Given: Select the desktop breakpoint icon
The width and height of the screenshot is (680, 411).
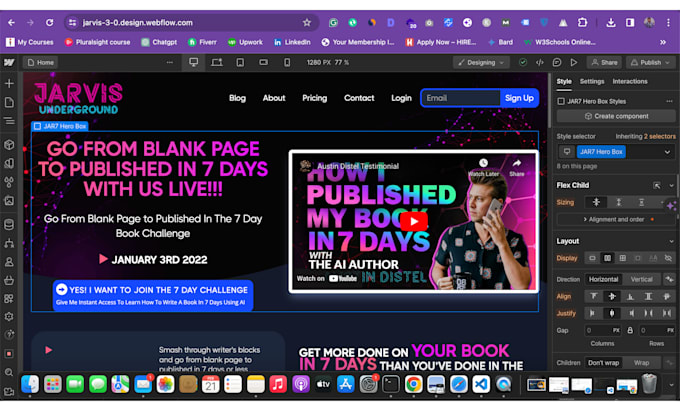Looking at the screenshot, I should click(193, 62).
